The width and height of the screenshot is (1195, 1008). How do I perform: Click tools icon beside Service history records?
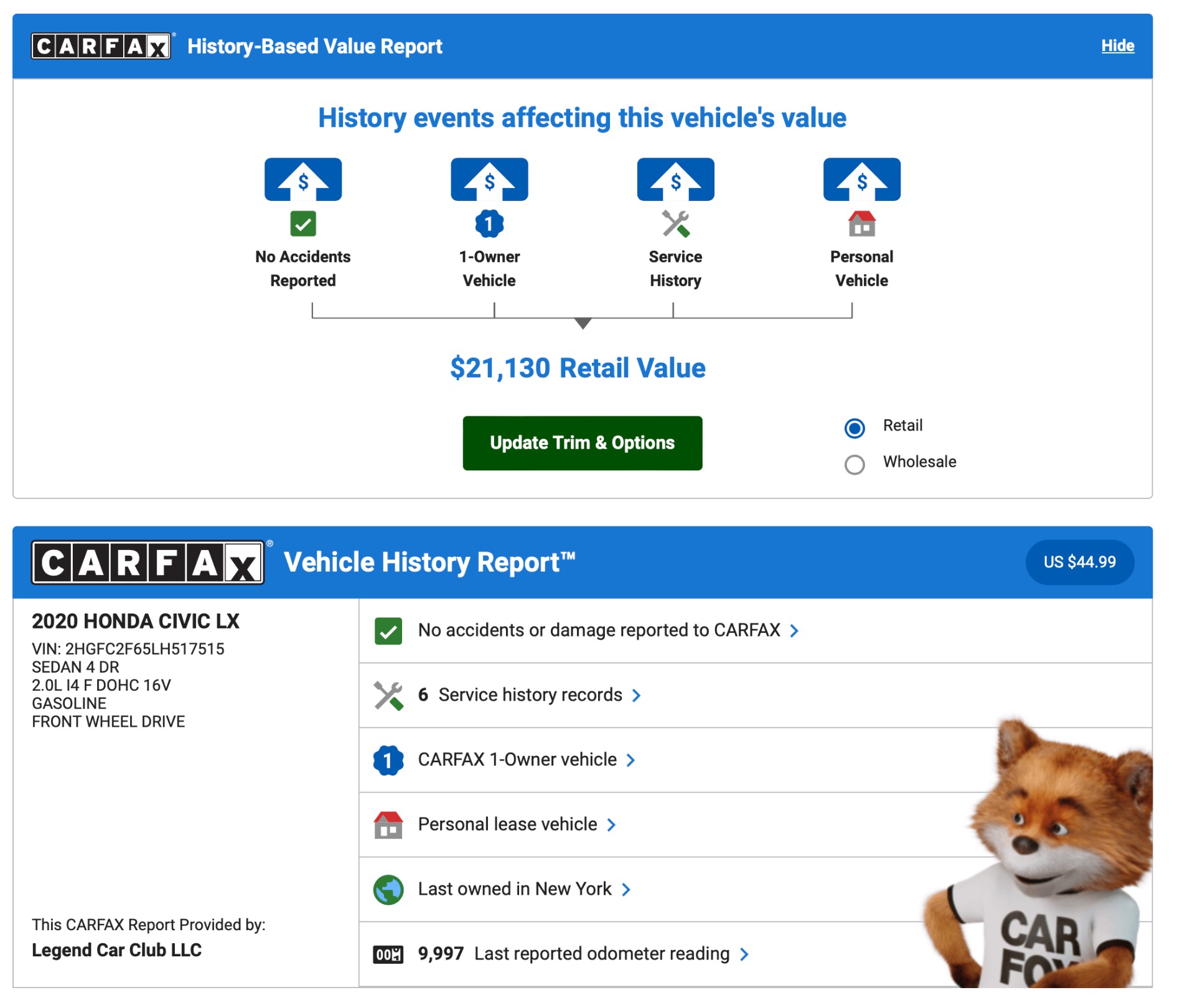point(388,696)
